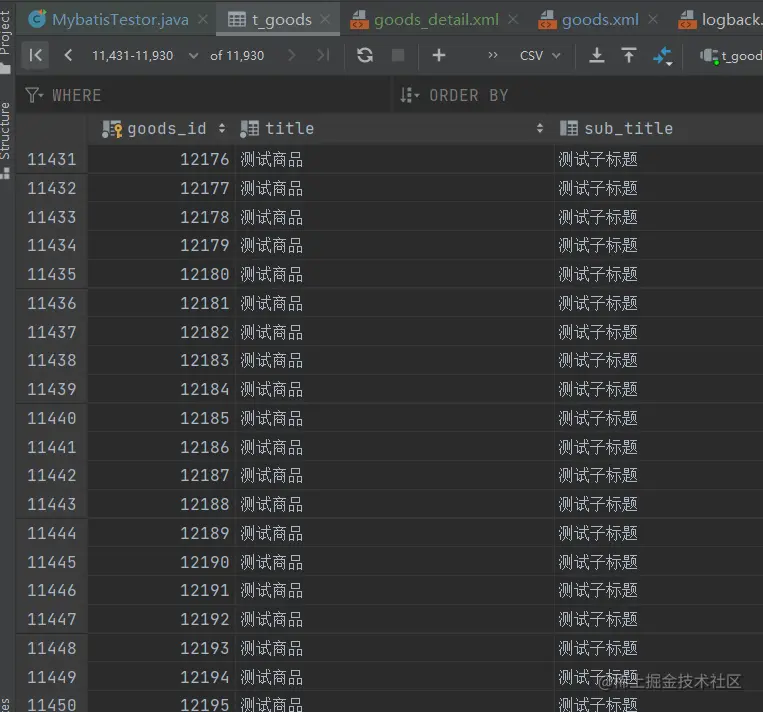Click compare data arrows icon
Screen dimensions: 763x712
coord(663,56)
